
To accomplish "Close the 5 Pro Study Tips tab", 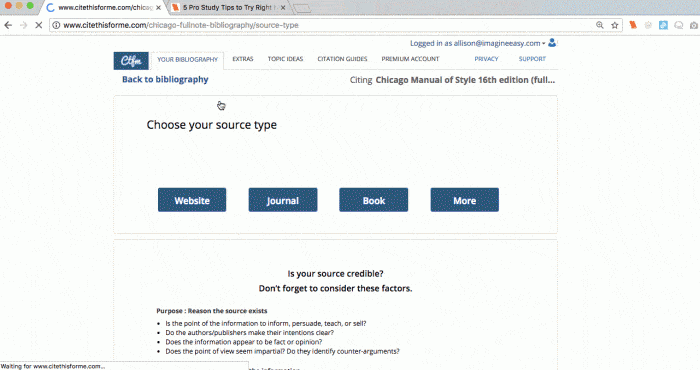I will (x=283, y=8).
